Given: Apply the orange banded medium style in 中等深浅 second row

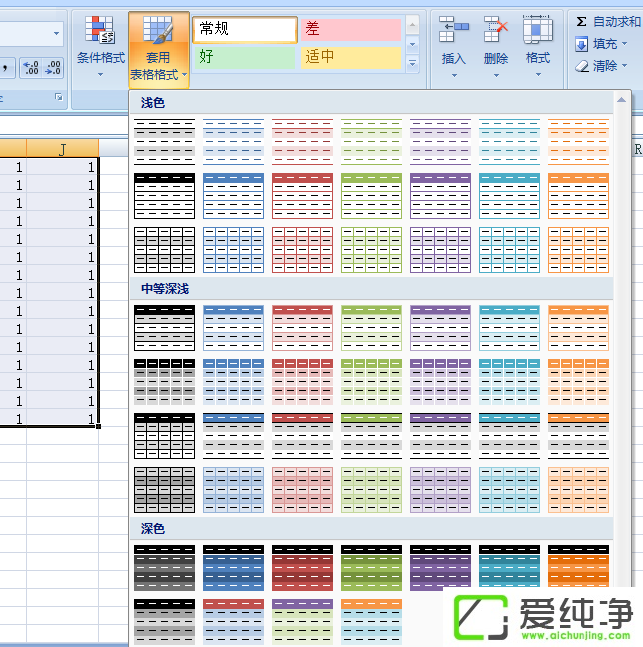Looking at the screenshot, I should pyautogui.click(x=578, y=382).
